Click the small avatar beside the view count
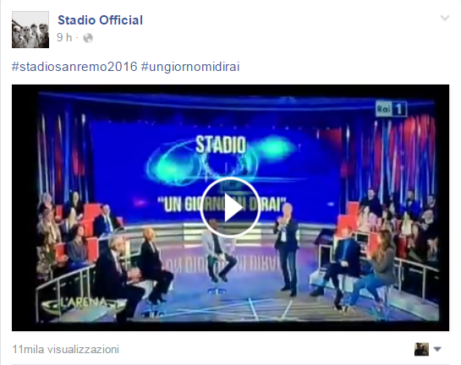 tap(421, 349)
